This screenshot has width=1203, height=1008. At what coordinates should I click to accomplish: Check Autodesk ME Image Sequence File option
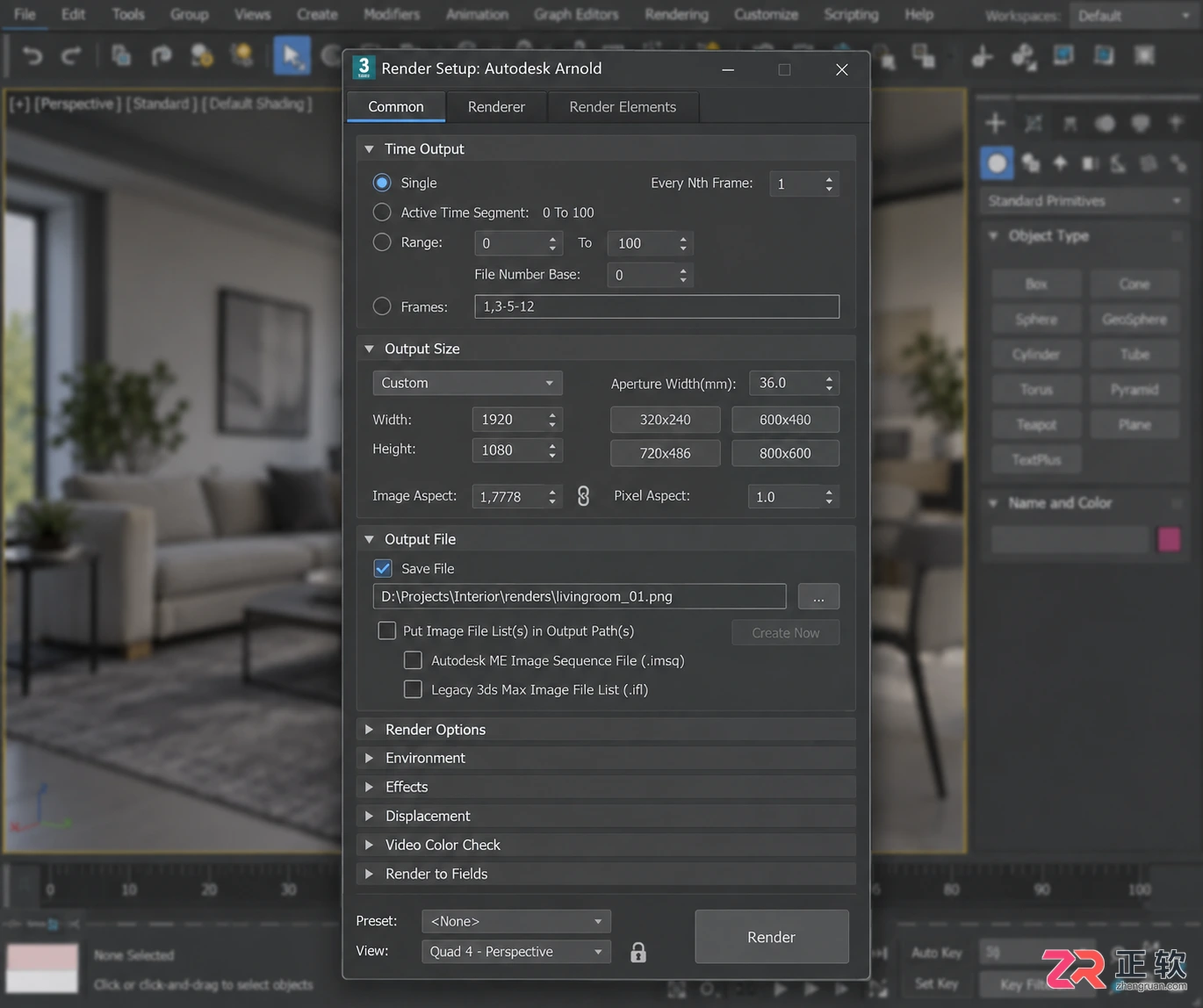[413, 660]
